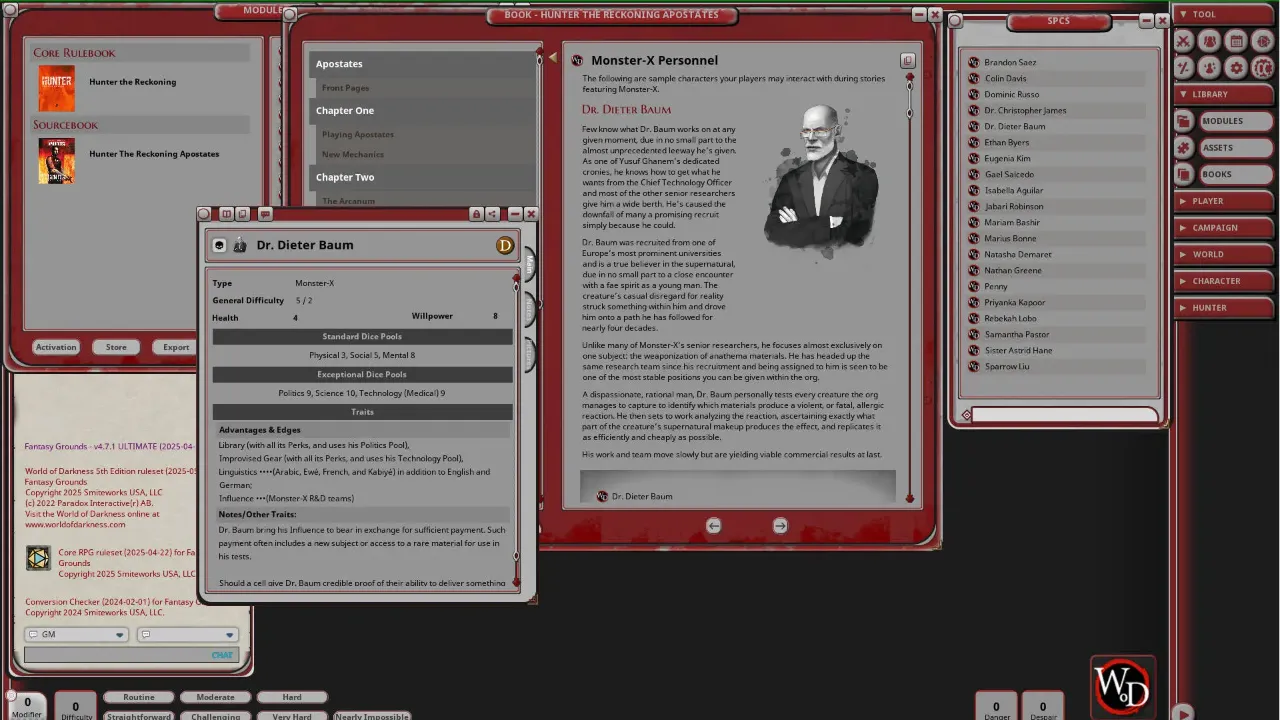The image size is (1280, 720).
Task: Switch to the Main tab on NPC sheet
Action: pyautogui.click(x=529, y=264)
